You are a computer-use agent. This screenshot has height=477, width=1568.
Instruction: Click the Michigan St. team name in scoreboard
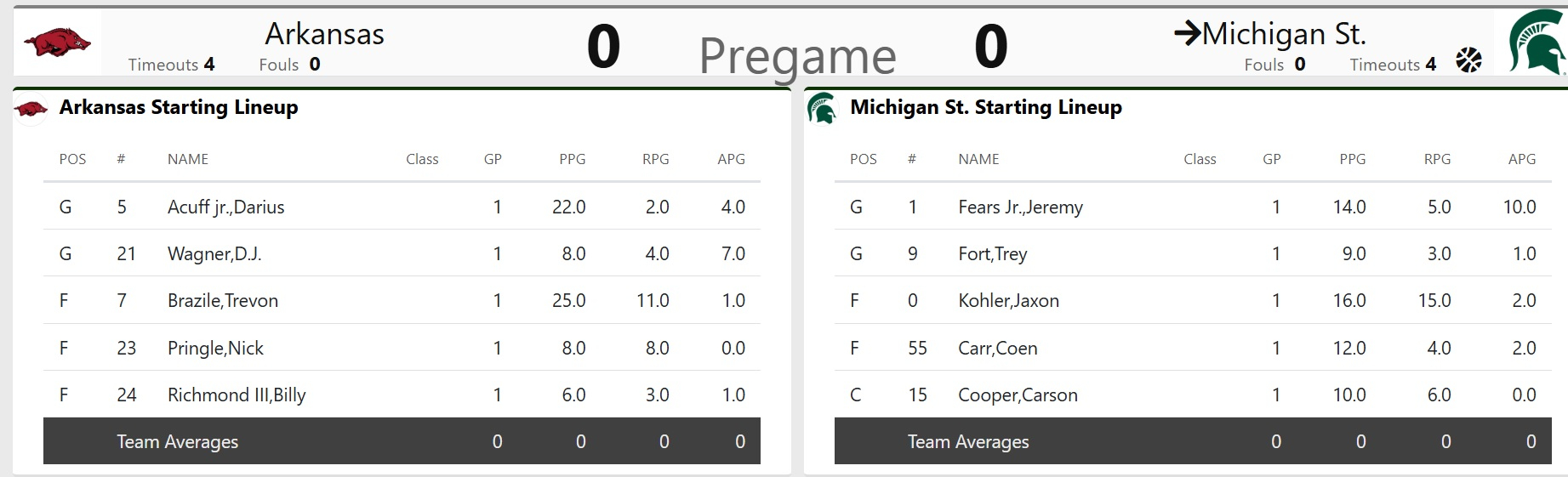(1284, 34)
